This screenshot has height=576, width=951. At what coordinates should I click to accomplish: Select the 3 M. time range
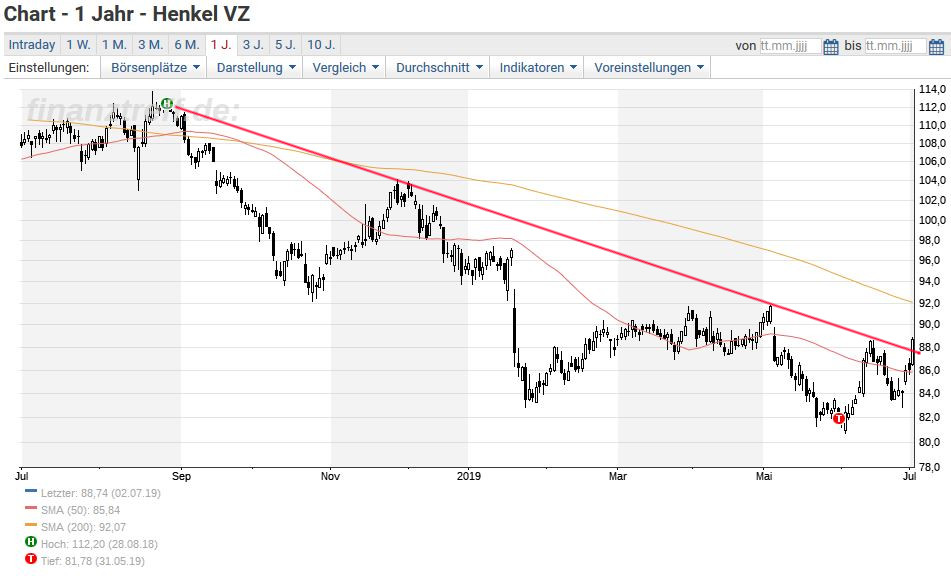(x=150, y=45)
